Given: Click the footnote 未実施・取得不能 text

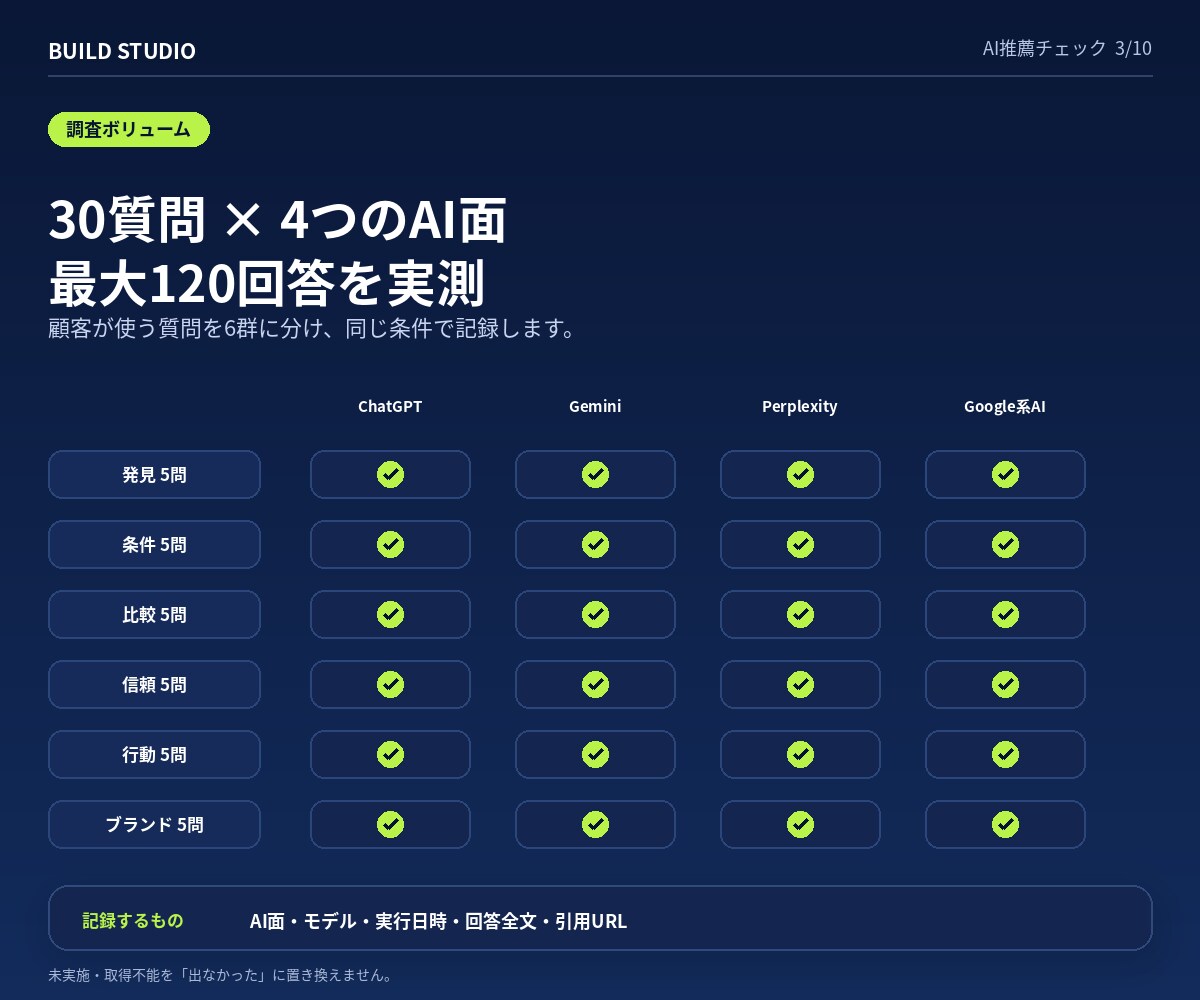Looking at the screenshot, I should pyautogui.click(x=220, y=975).
